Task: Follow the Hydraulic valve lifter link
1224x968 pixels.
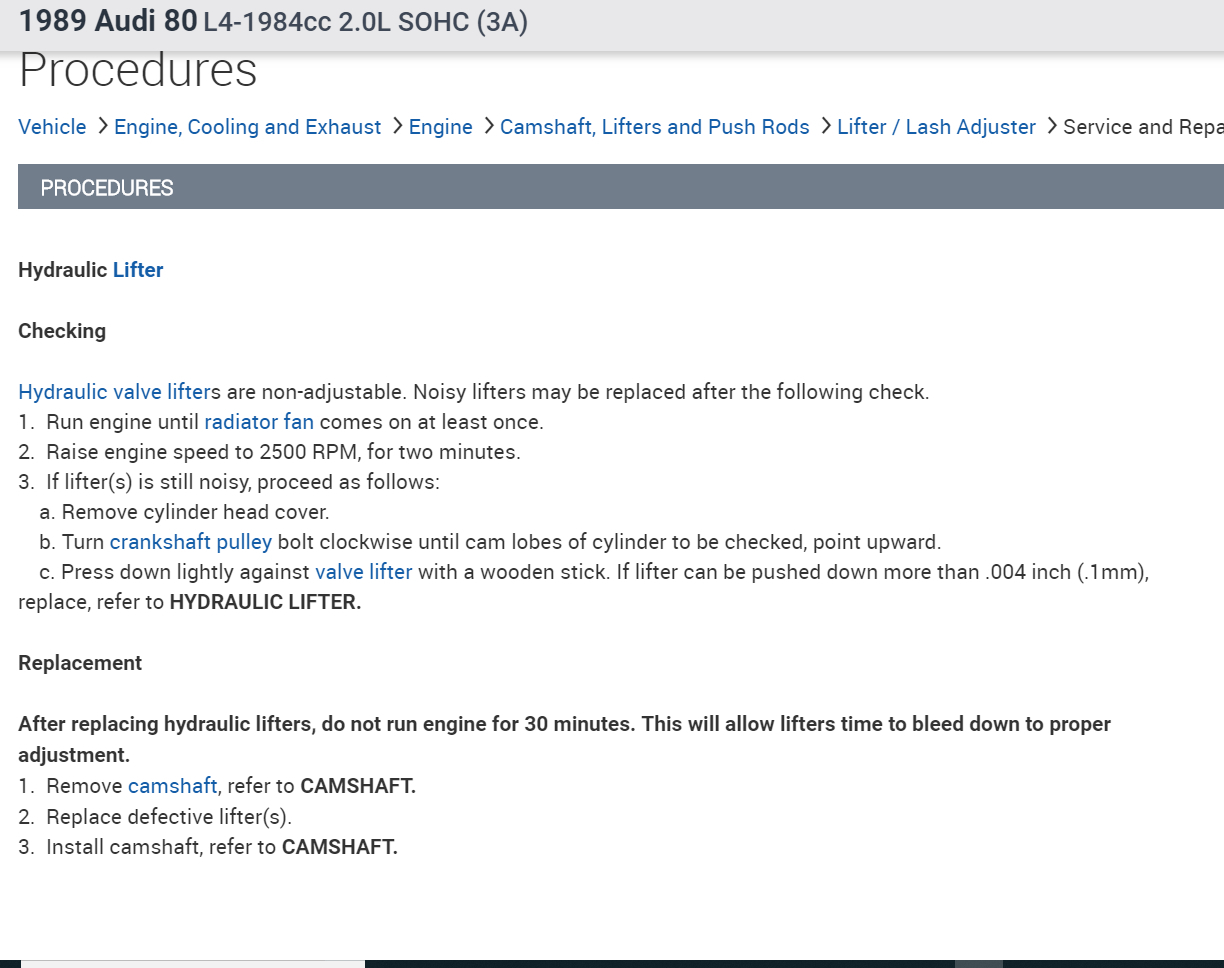Action: [x=115, y=392]
